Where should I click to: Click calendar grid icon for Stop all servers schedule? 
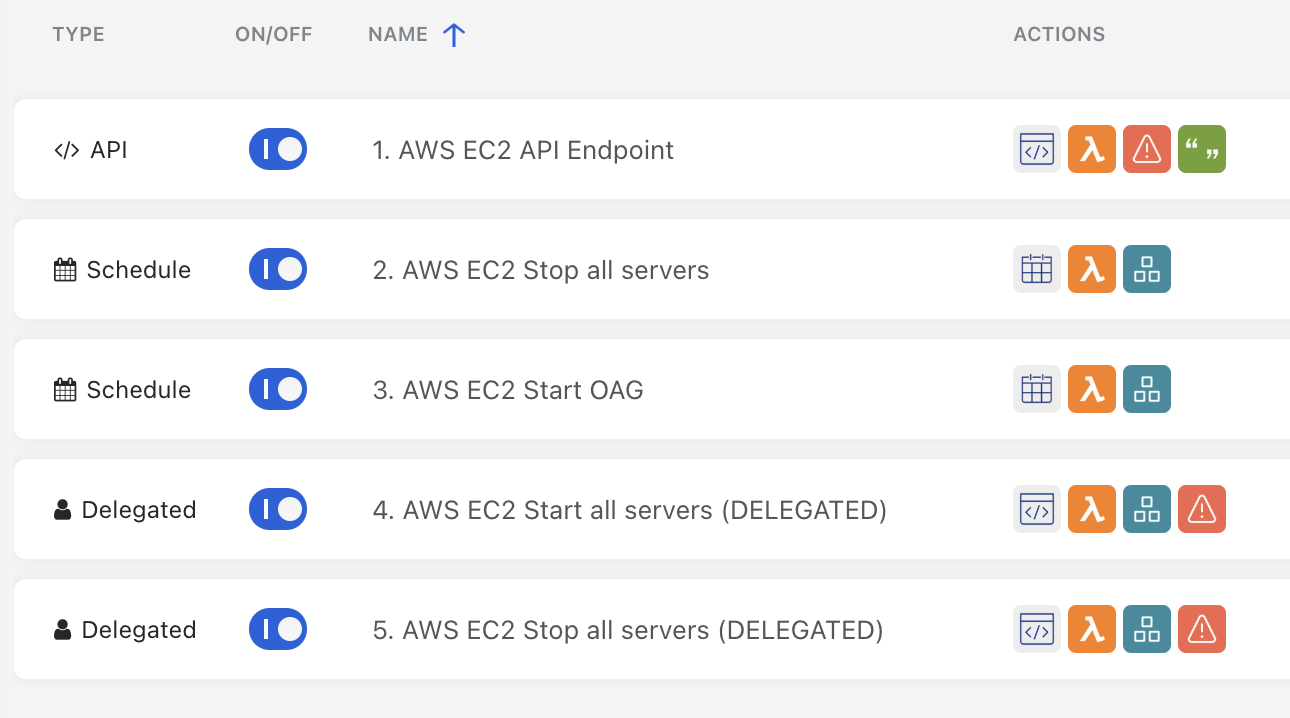(x=1036, y=270)
